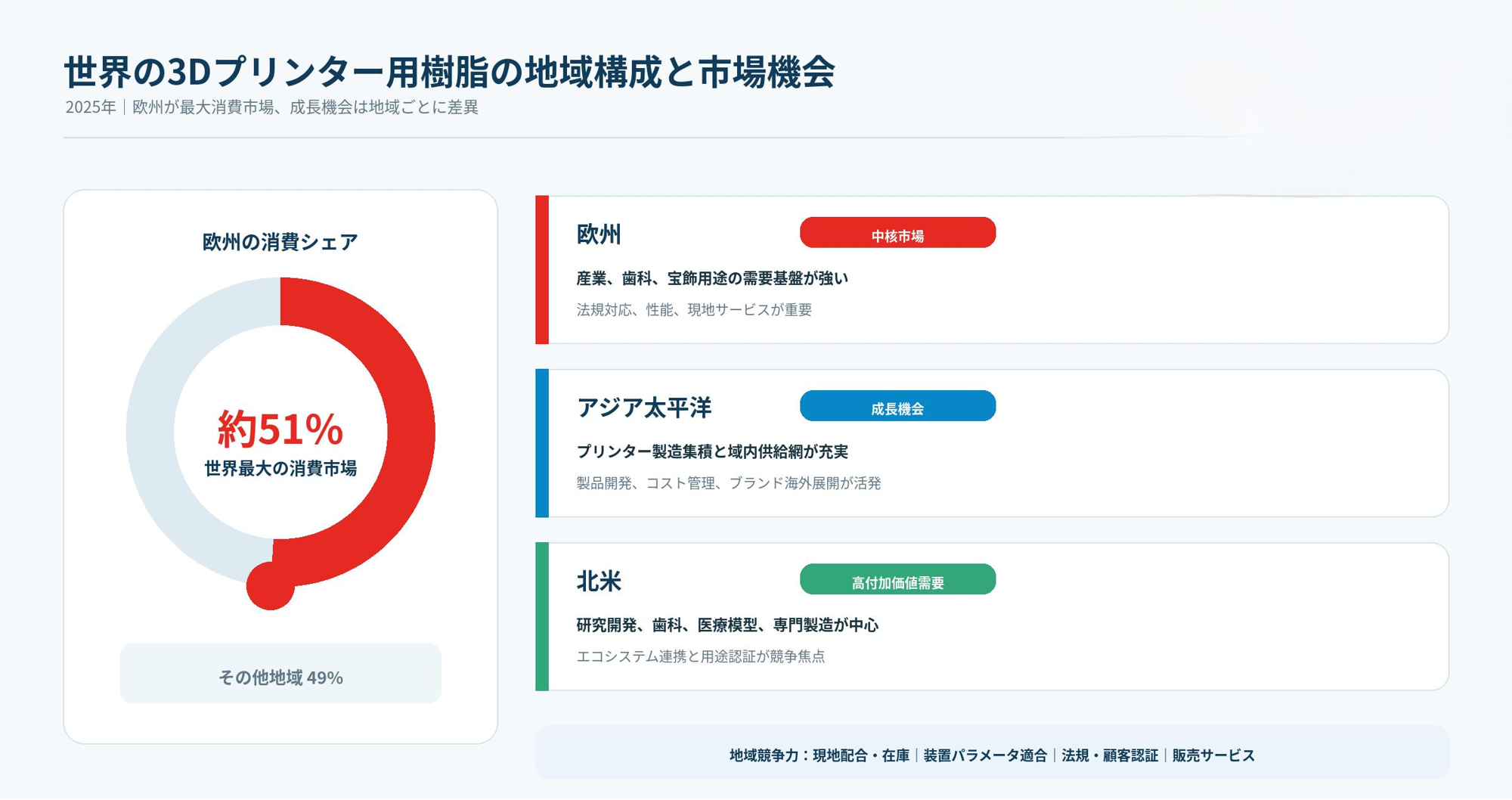
Task: Click the 2025年 subtitle line
Action: pos(272,107)
